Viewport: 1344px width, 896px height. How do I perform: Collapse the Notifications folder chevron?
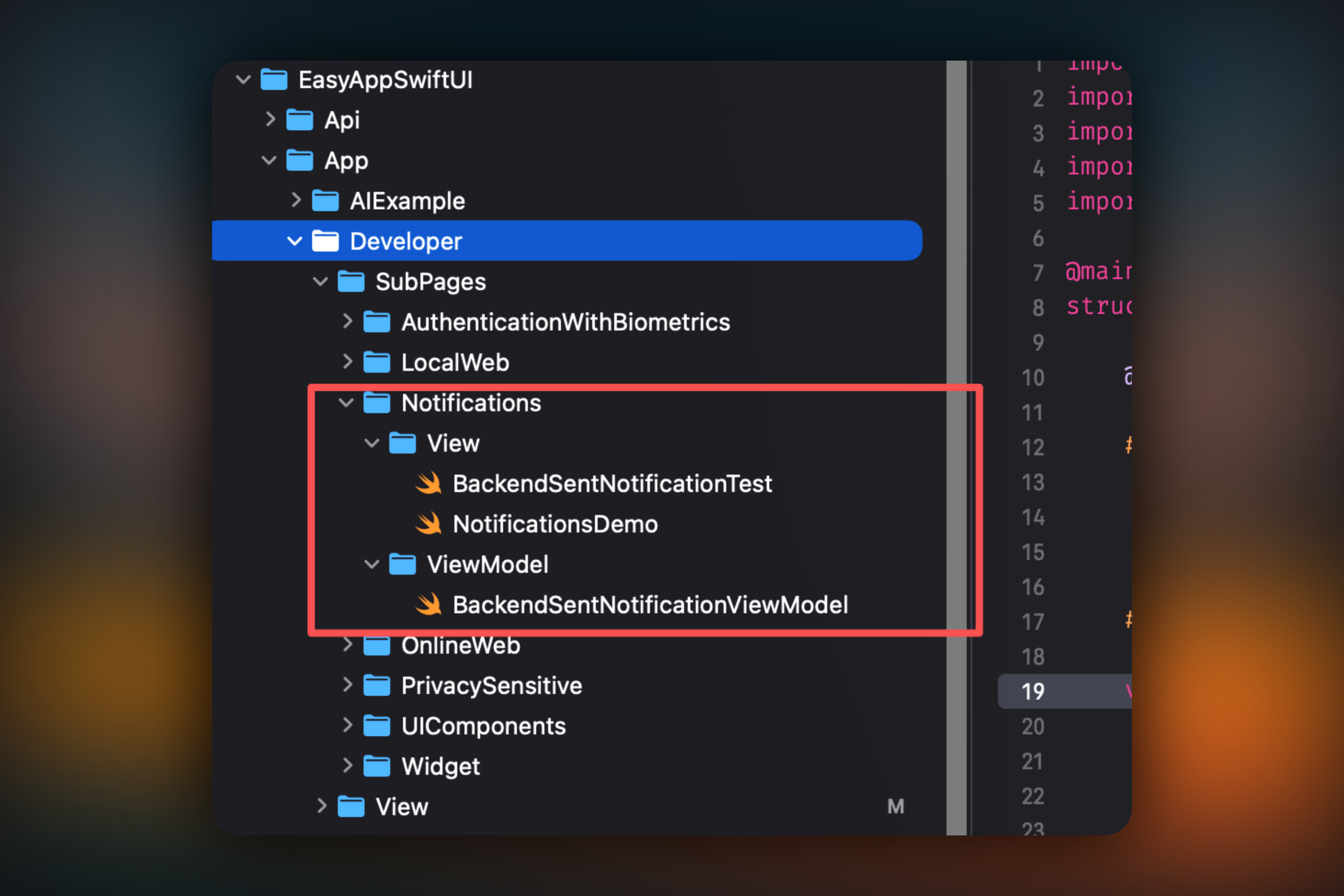(346, 403)
